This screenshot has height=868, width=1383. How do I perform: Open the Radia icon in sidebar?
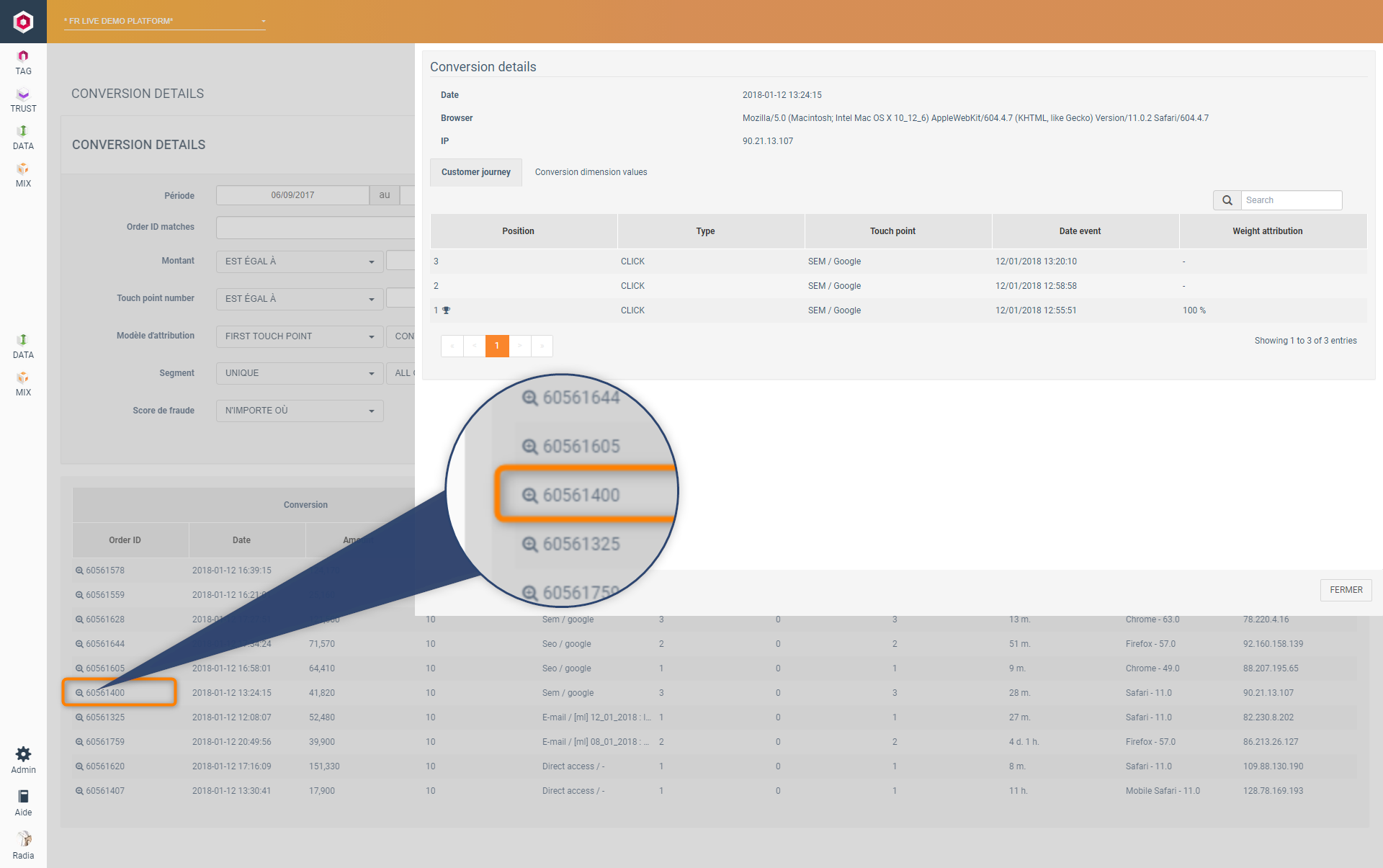[x=23, y=839]
